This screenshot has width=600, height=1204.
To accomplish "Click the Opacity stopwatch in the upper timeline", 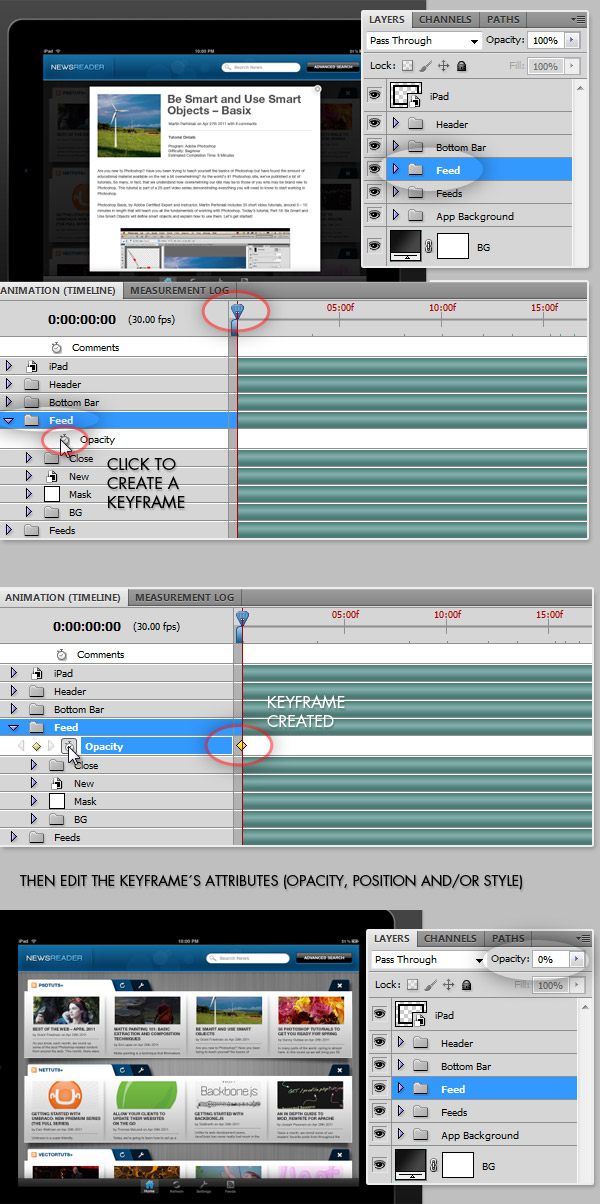I will (65, 439).
